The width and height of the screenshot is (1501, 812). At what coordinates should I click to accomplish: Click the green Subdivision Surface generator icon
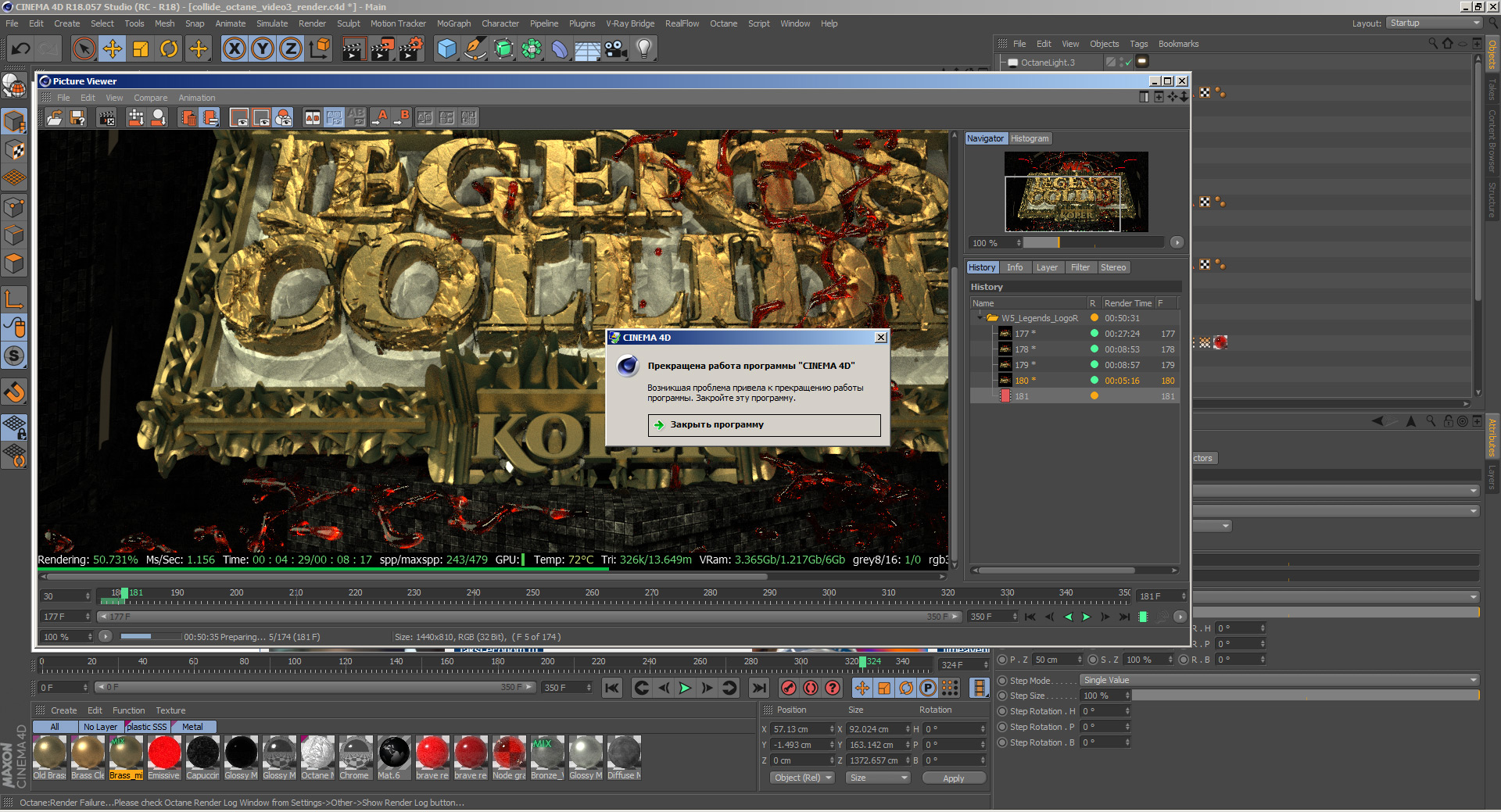503,49
